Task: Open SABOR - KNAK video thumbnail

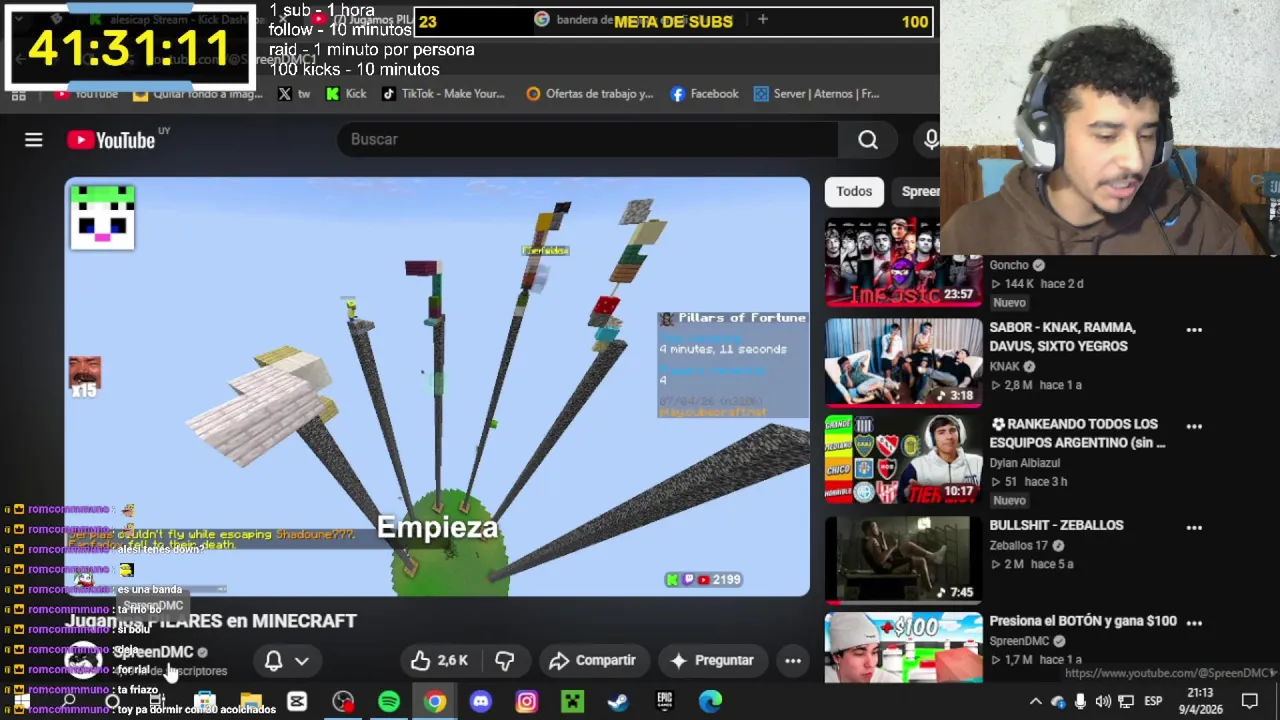Action: click(903, 362)
